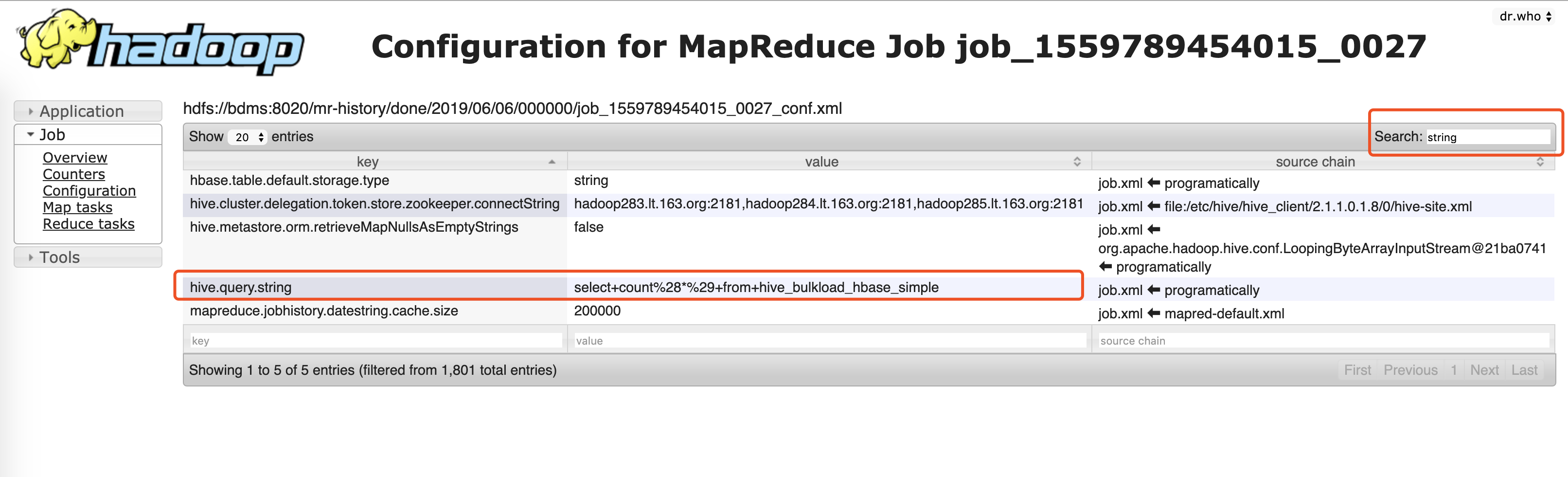Open the Map tasks link

(77, 207)
